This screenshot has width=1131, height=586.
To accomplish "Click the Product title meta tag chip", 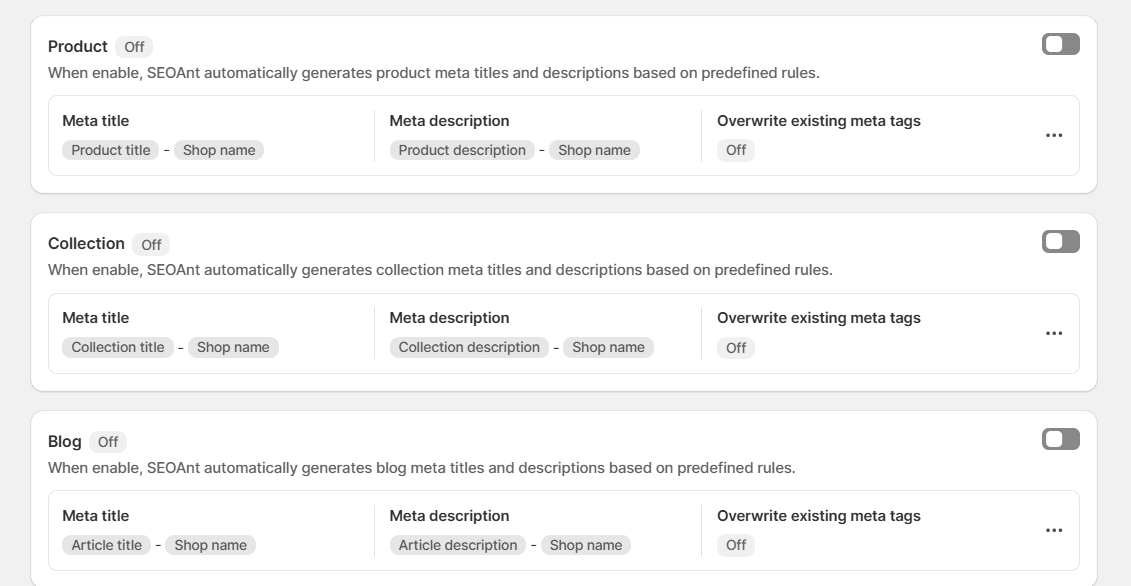I will [x=111, y=150].
